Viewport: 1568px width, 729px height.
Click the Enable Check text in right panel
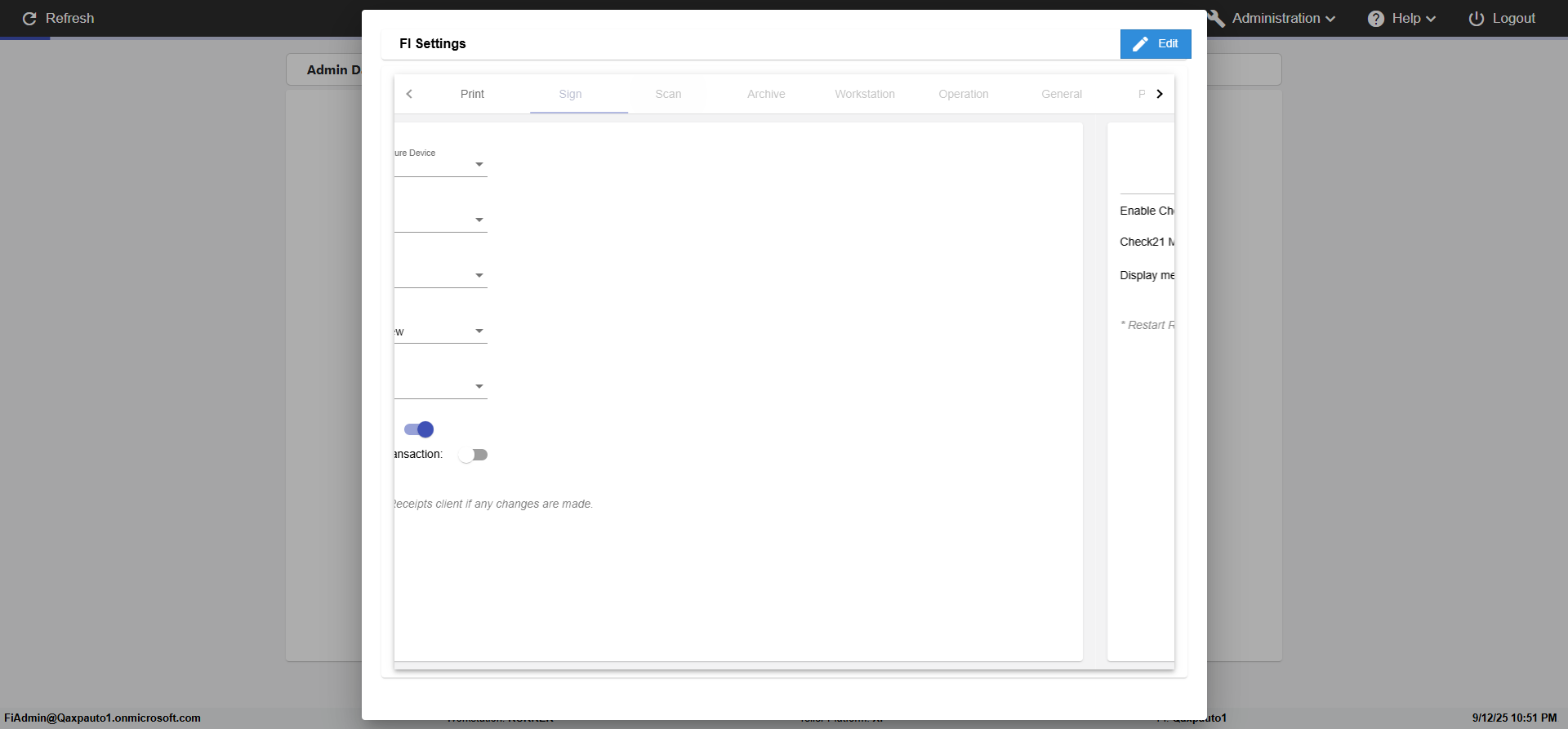[1147, 211]
